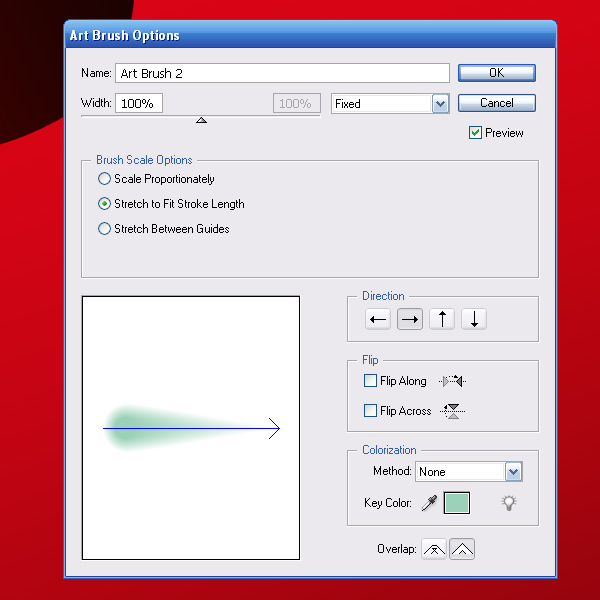The height and width of the screenshot is (600, 600).
Task: Open the Fixed width variation dropdown
Action: [390, 104]
